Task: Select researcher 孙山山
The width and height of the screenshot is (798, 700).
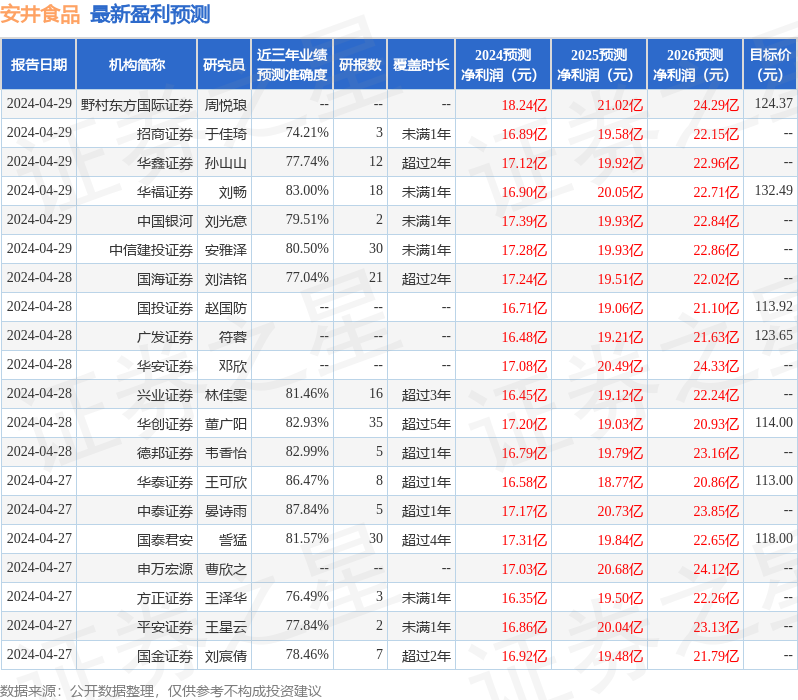Action: pyautogui.click(x=225, y=163)
